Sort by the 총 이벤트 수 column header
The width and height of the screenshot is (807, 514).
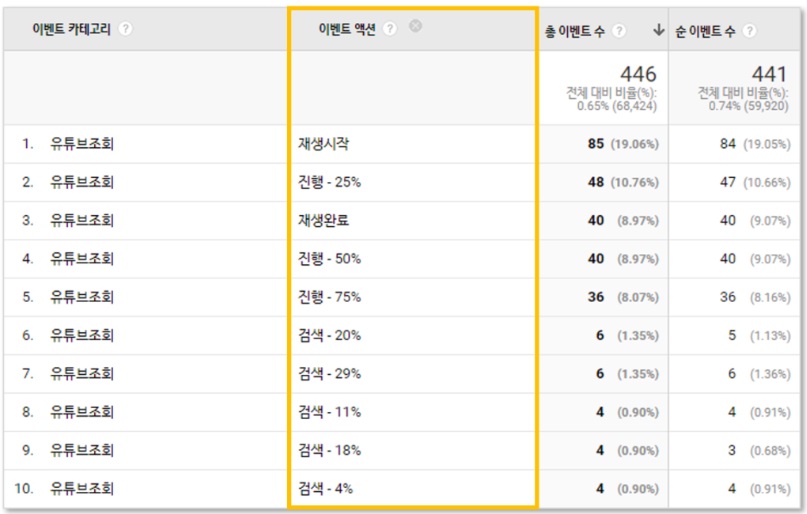point(574,31)
